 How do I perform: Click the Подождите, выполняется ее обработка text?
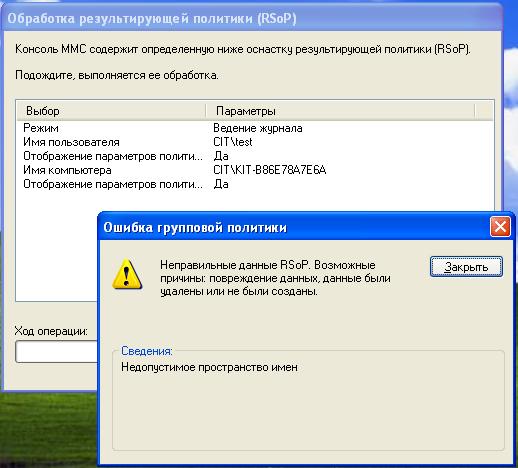117,75
